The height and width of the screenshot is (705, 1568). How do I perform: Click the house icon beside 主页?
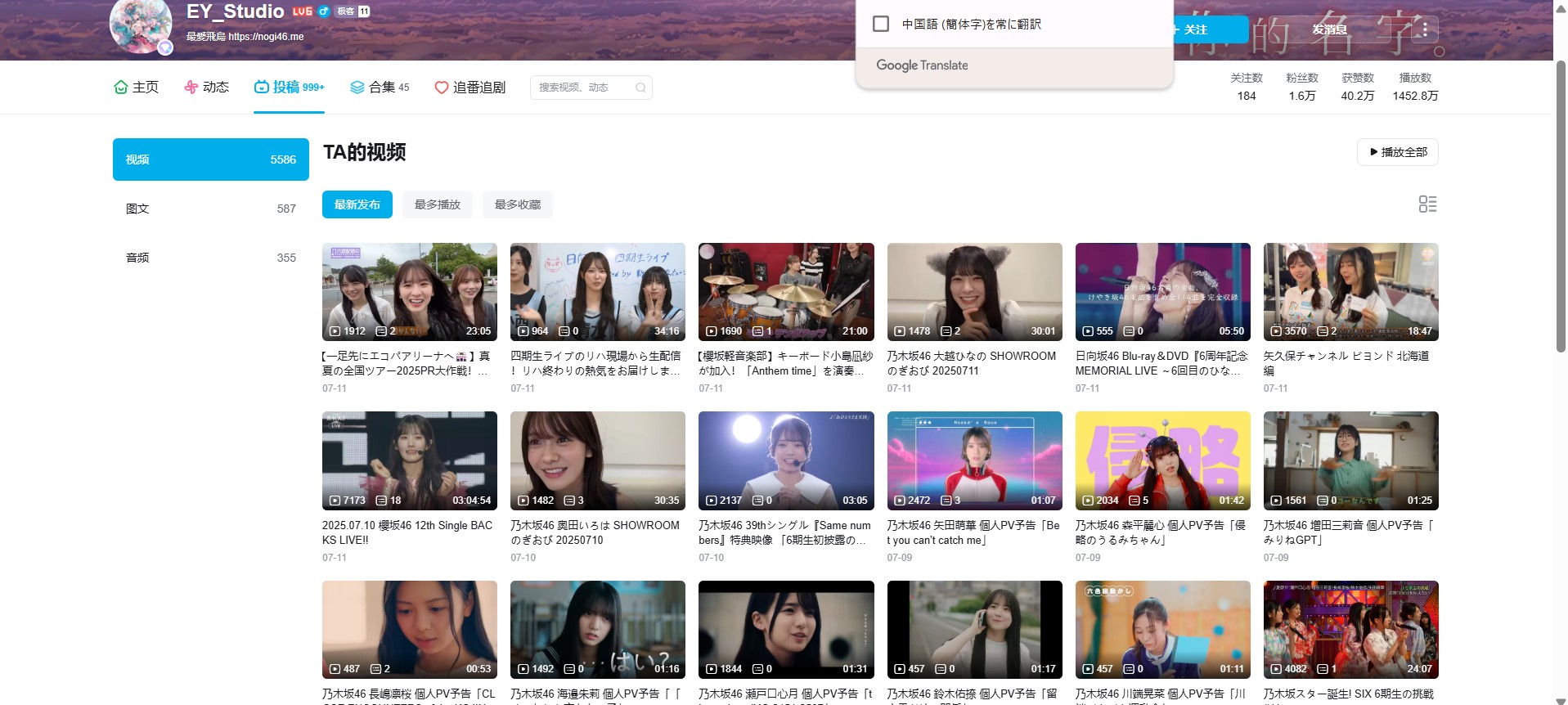click(x=121, y=87)
